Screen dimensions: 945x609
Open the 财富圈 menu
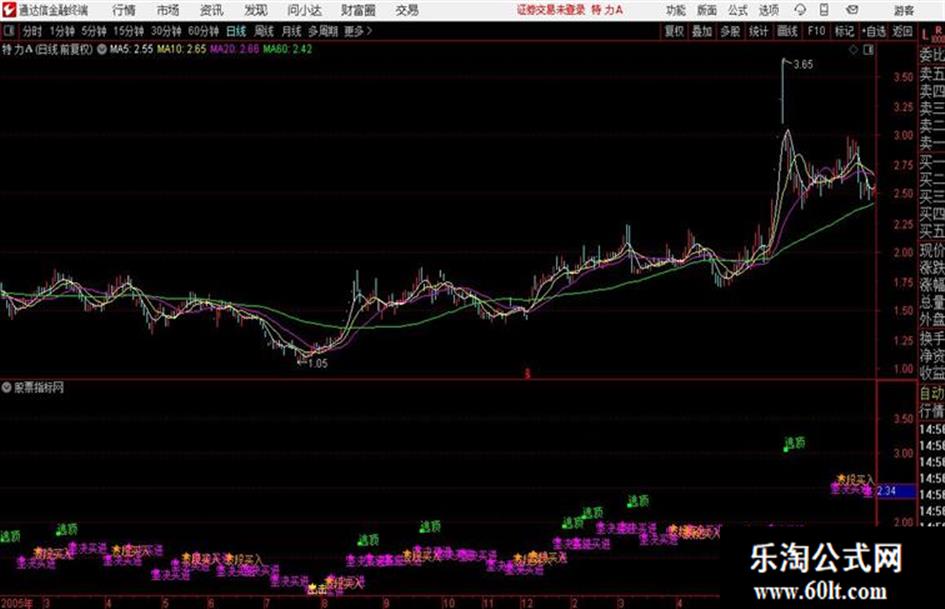coord(358,10)
